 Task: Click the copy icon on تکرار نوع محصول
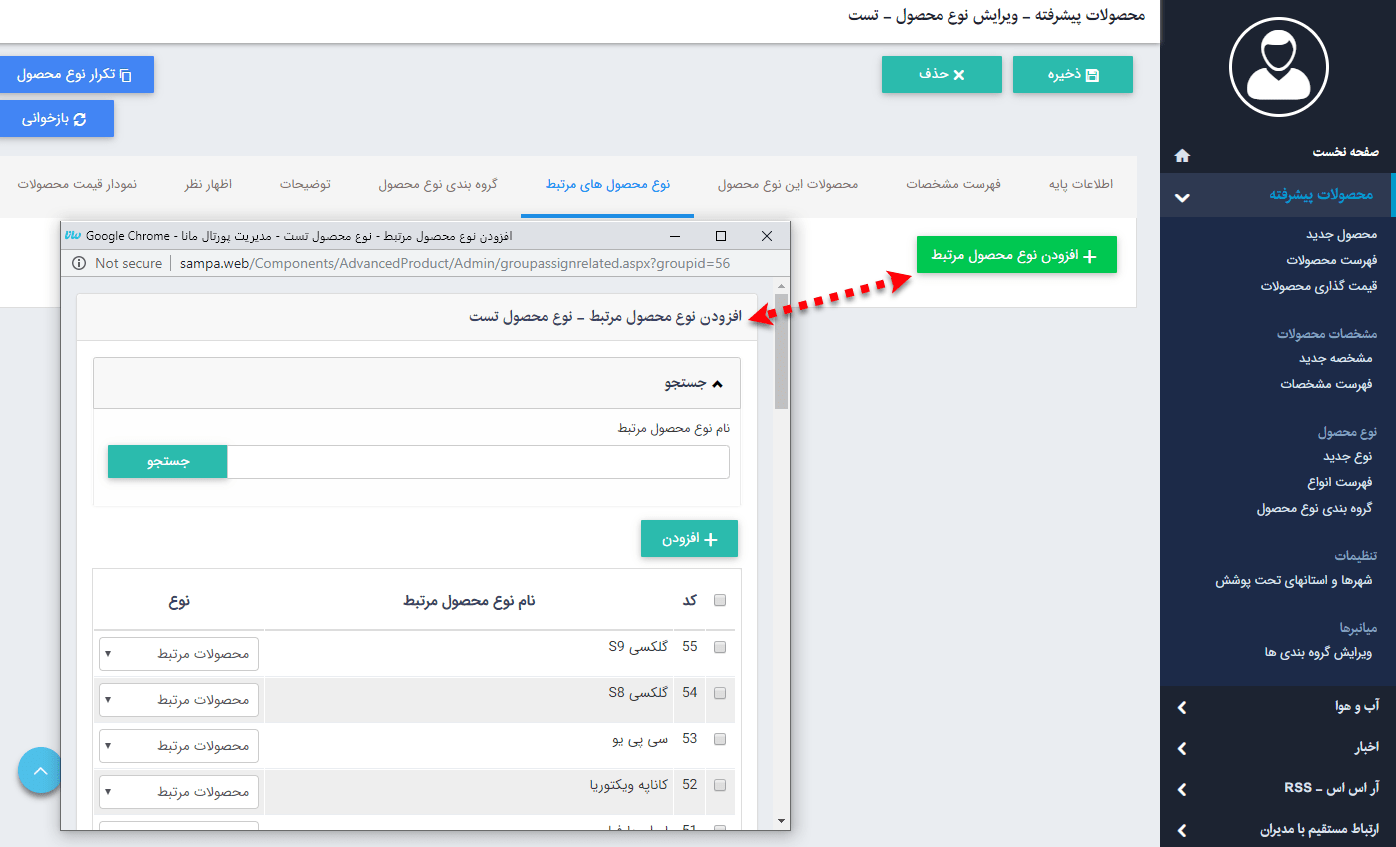click(x=126, y=74)
